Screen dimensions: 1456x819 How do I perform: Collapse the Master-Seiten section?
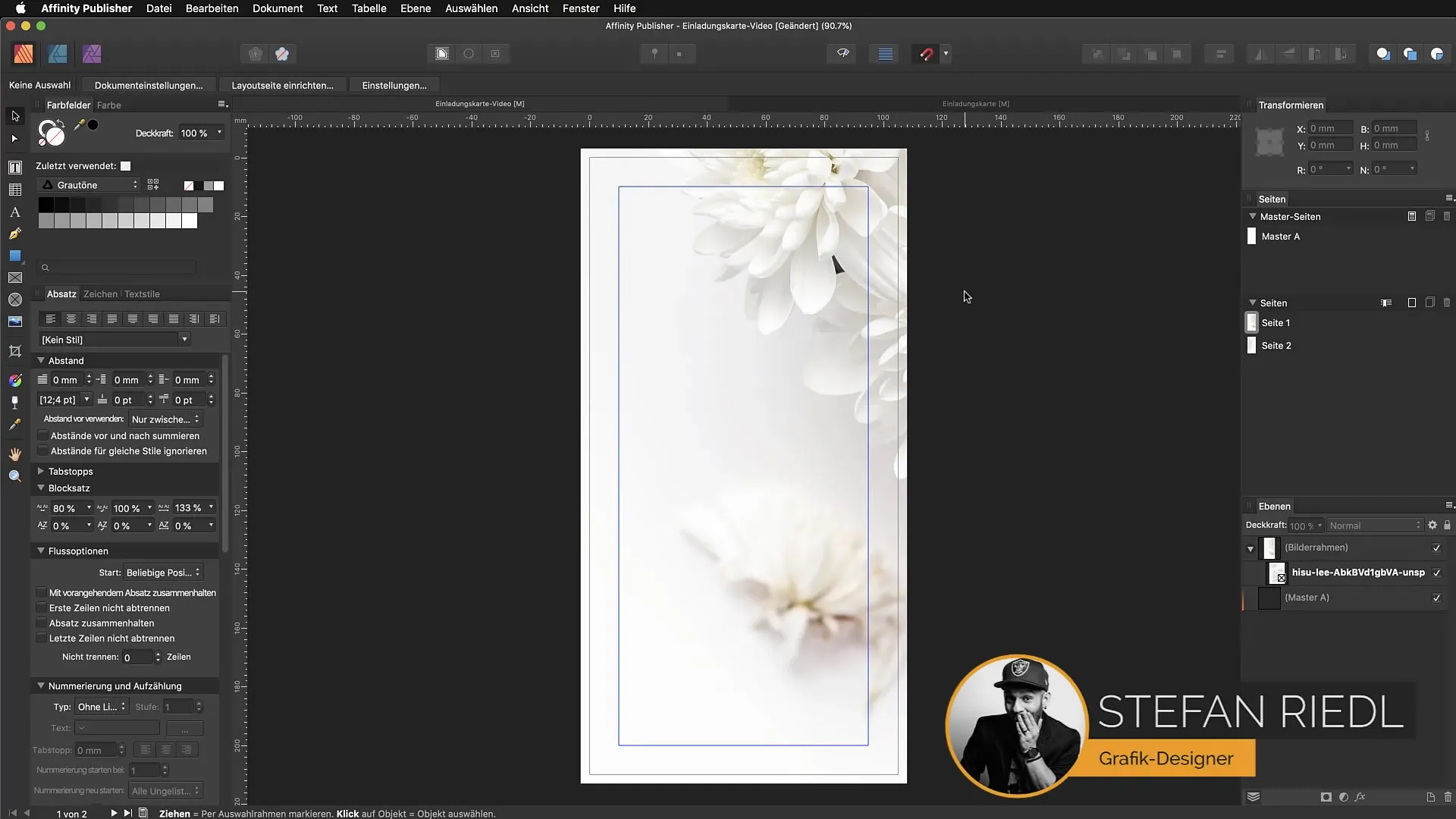(1252, 216)
